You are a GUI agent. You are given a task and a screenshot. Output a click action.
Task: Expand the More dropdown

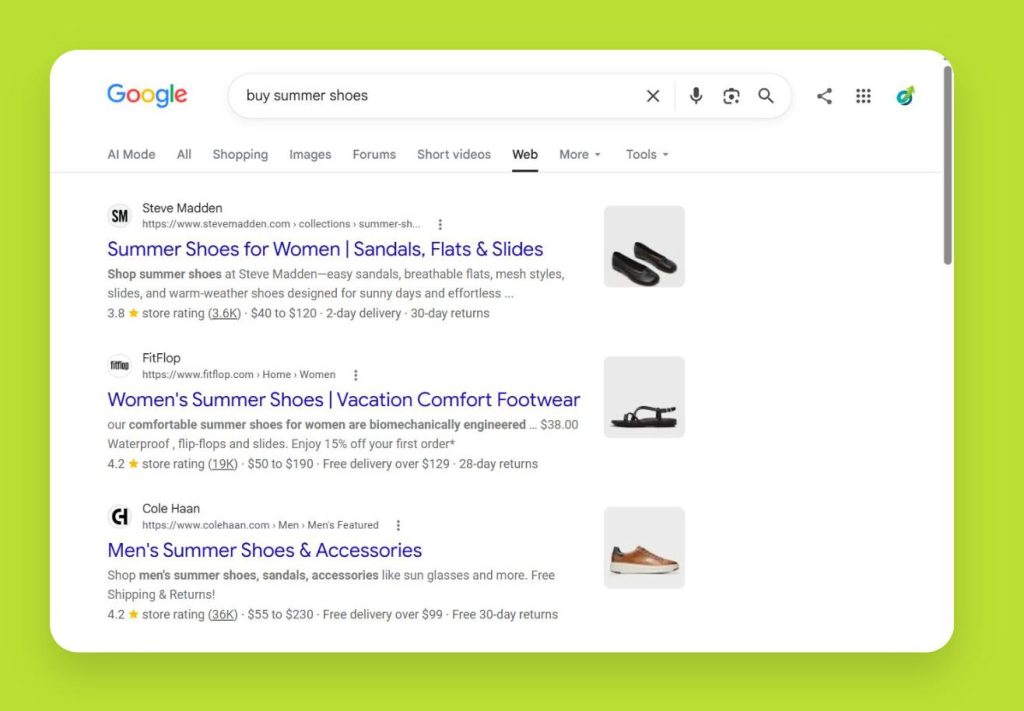click(580, 155)
